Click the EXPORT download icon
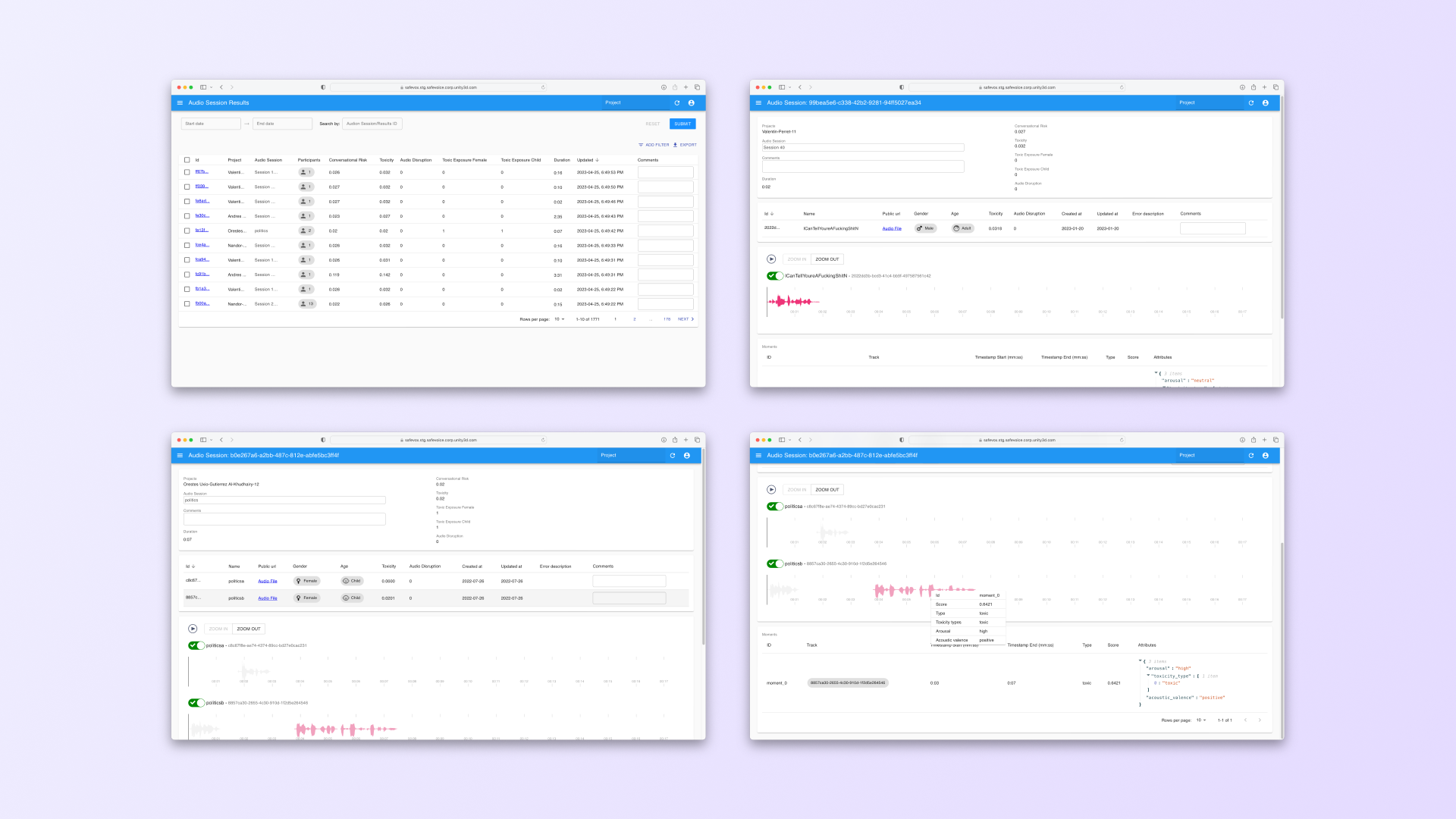The image size is (1456, 819). (x=676, y=145)
